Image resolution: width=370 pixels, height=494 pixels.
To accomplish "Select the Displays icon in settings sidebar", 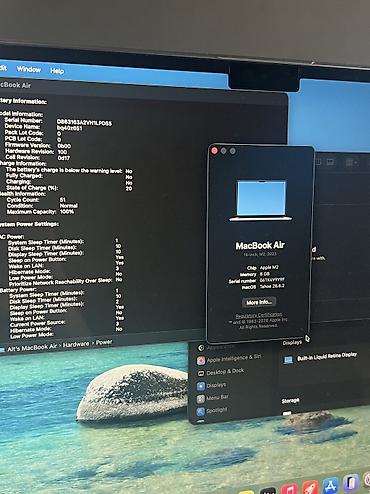I will click(x=201, y=386).
